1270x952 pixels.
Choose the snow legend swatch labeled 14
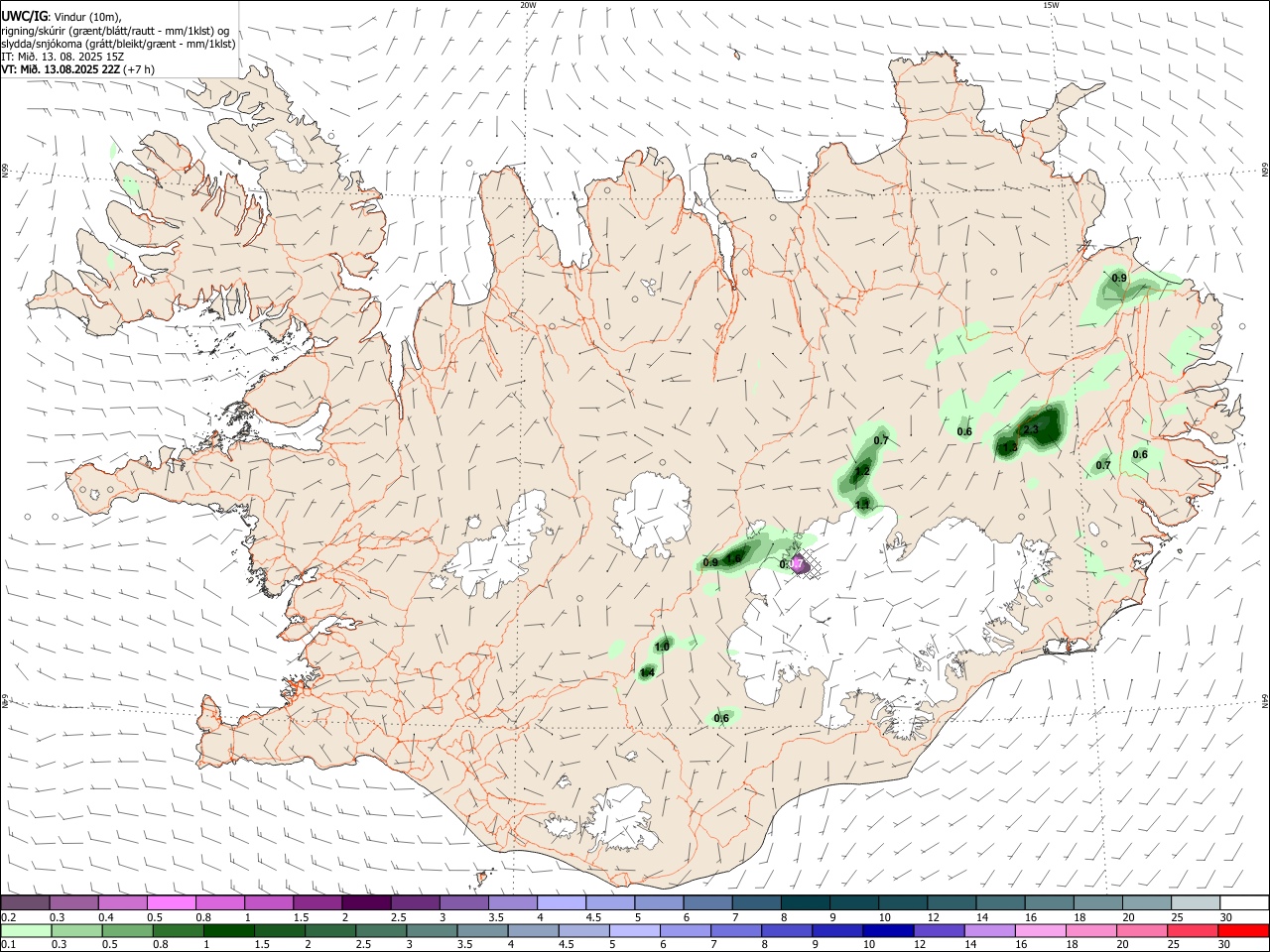coord(1000,902)
